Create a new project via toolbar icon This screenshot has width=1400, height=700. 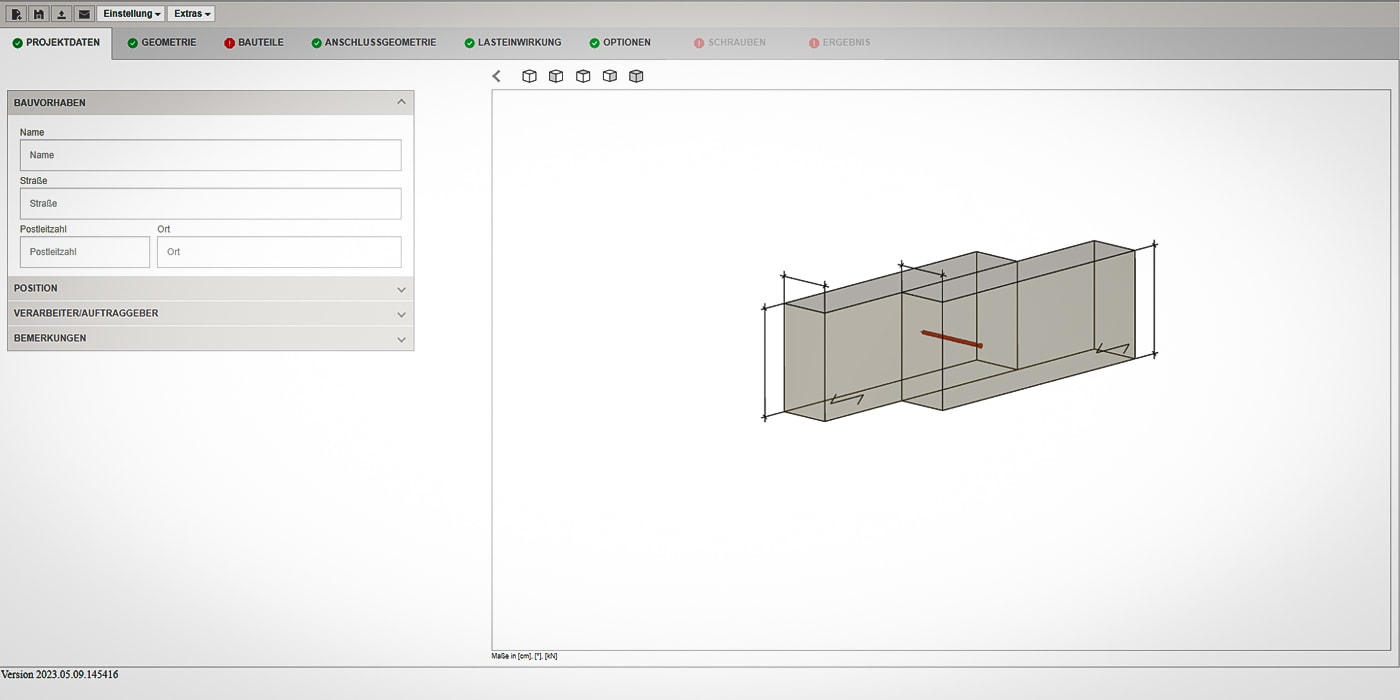15,13
